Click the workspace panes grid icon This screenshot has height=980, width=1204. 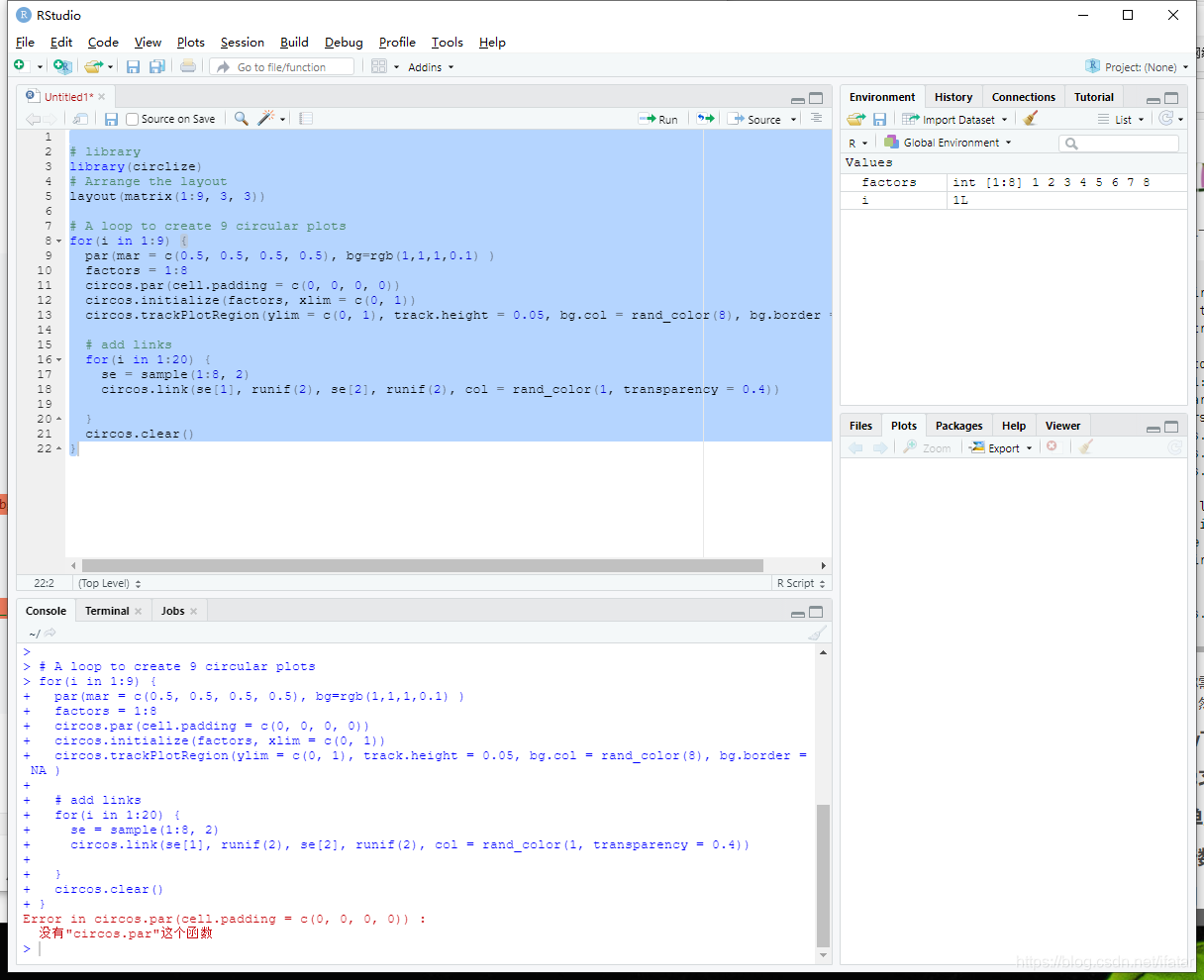click(x=378, y=67)
